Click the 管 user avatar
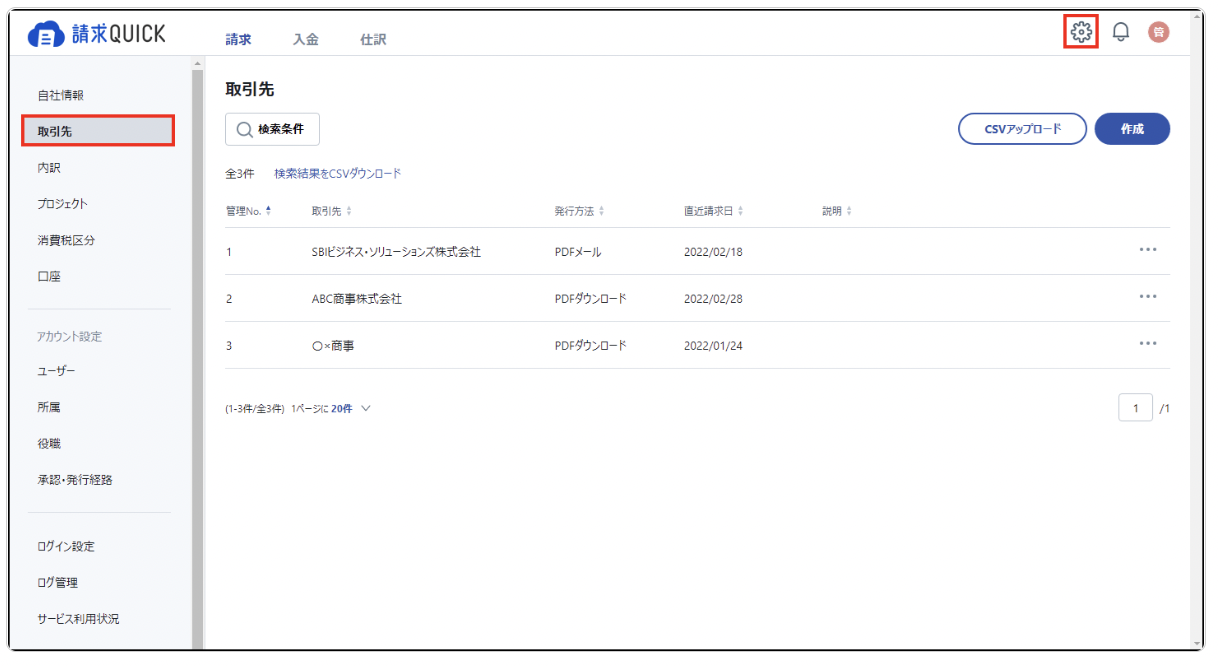The width and height of the screenshot is (1218, 666). [1158, 30]
